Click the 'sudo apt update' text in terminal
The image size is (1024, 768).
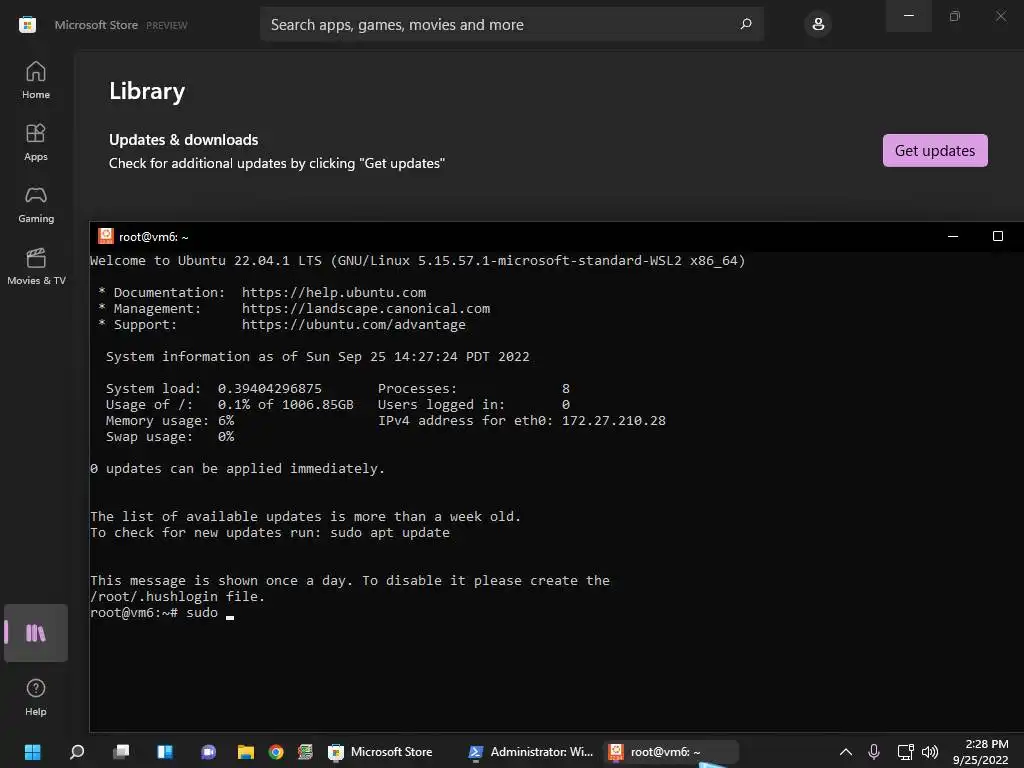390,532
